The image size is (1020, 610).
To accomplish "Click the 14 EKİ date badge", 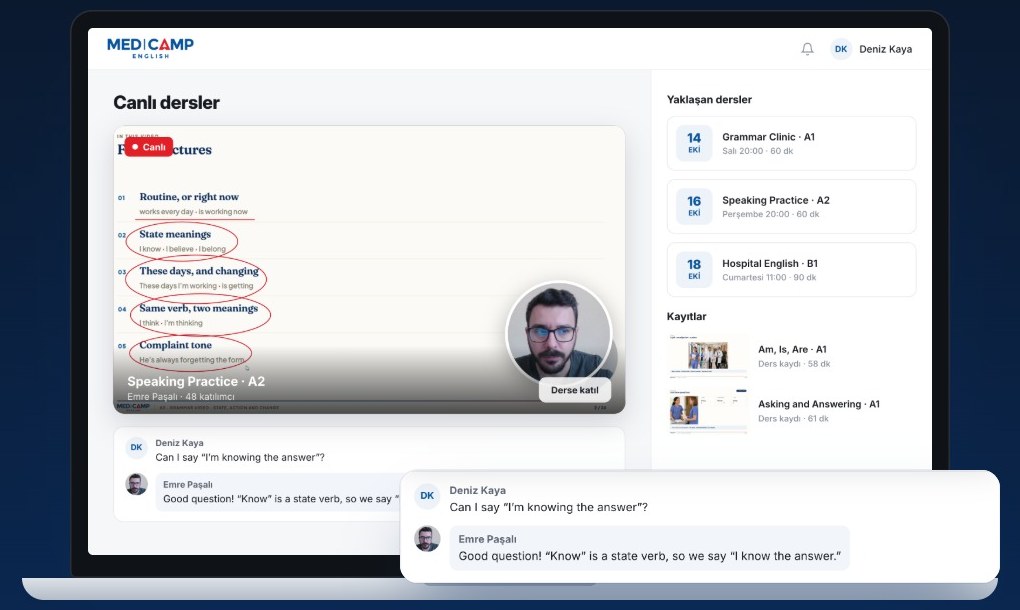I will coord(694,143).
